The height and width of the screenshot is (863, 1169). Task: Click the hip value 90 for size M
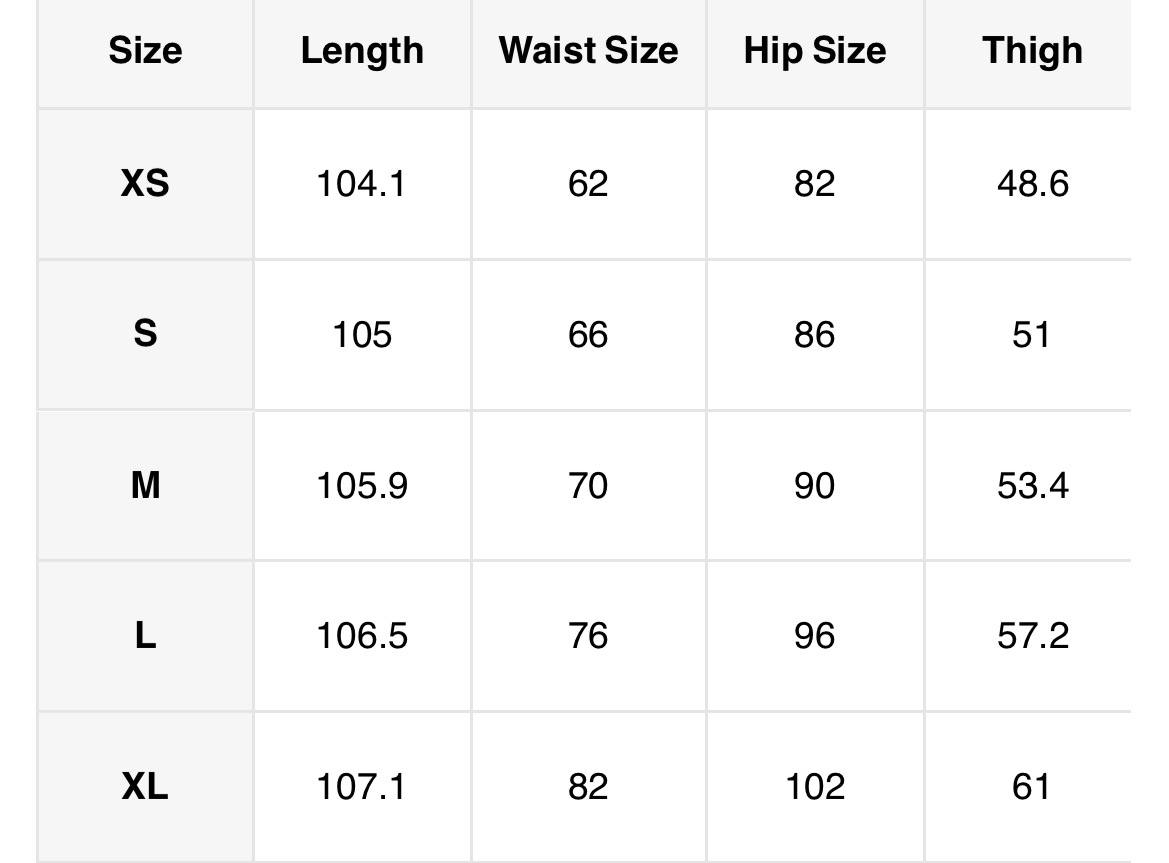pos(814,486)
